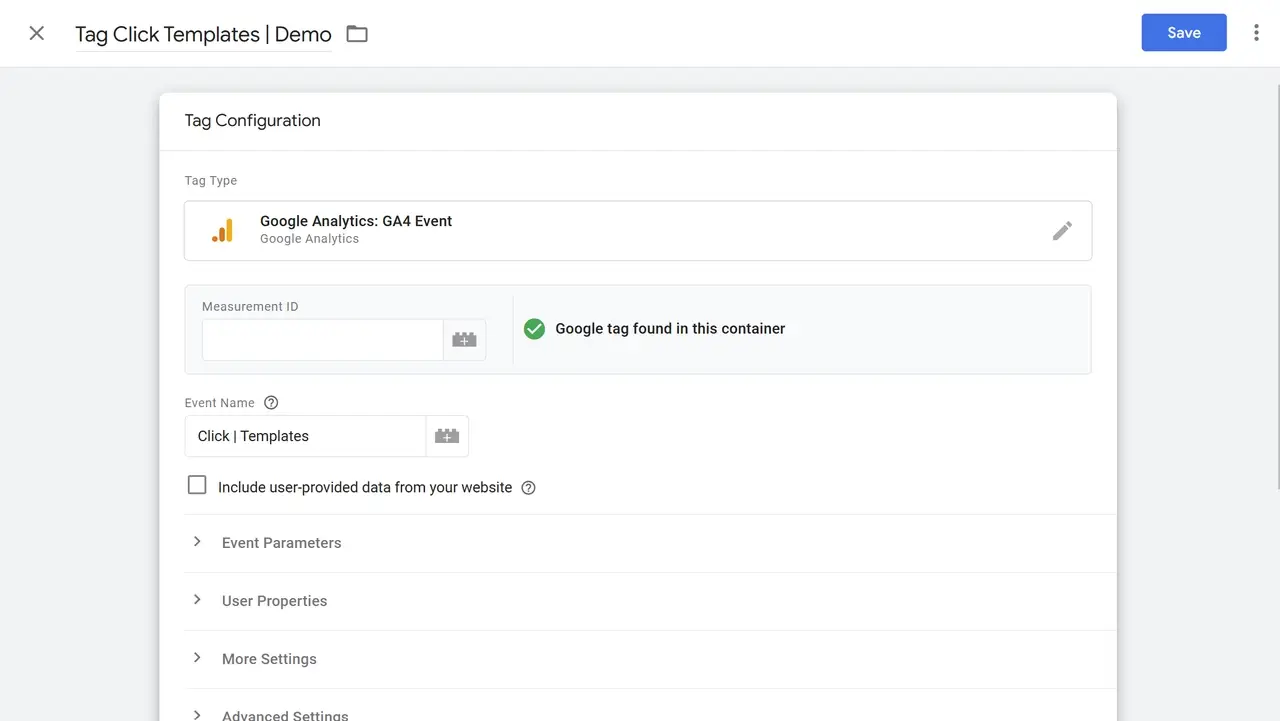Click the Tag Type label

click(211, 181)
